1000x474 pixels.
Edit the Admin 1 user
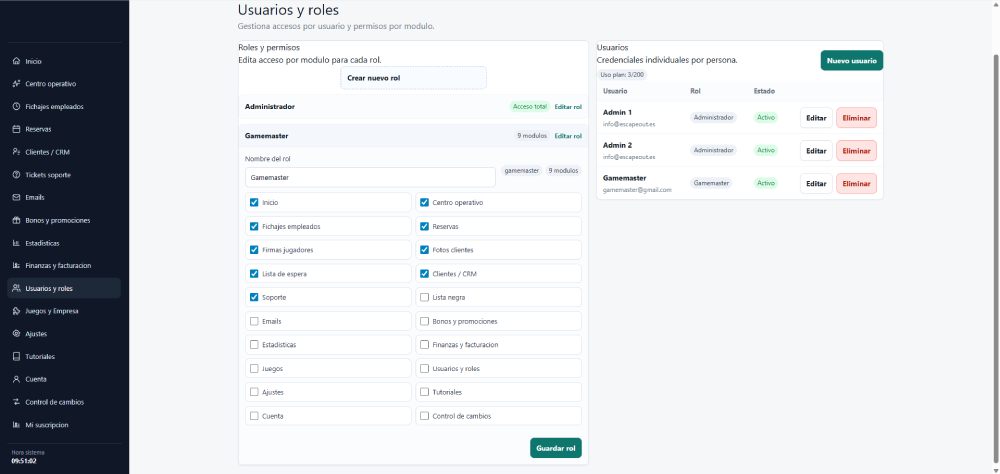[x=816, y=117]
